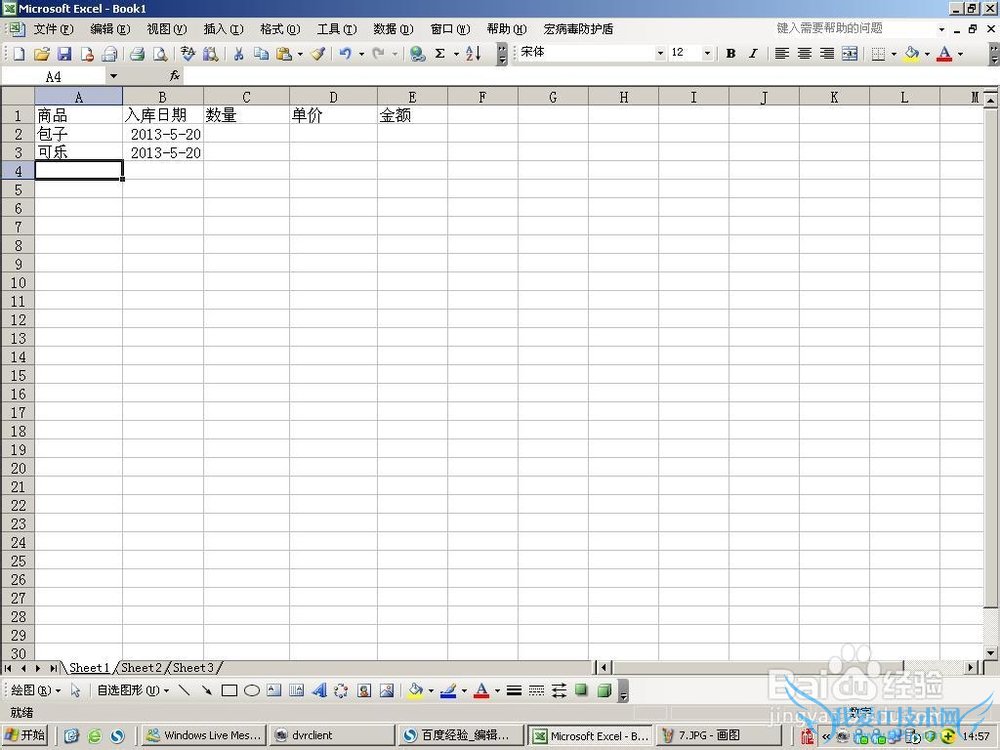Click the Print Preview icon

coord(159,54)
